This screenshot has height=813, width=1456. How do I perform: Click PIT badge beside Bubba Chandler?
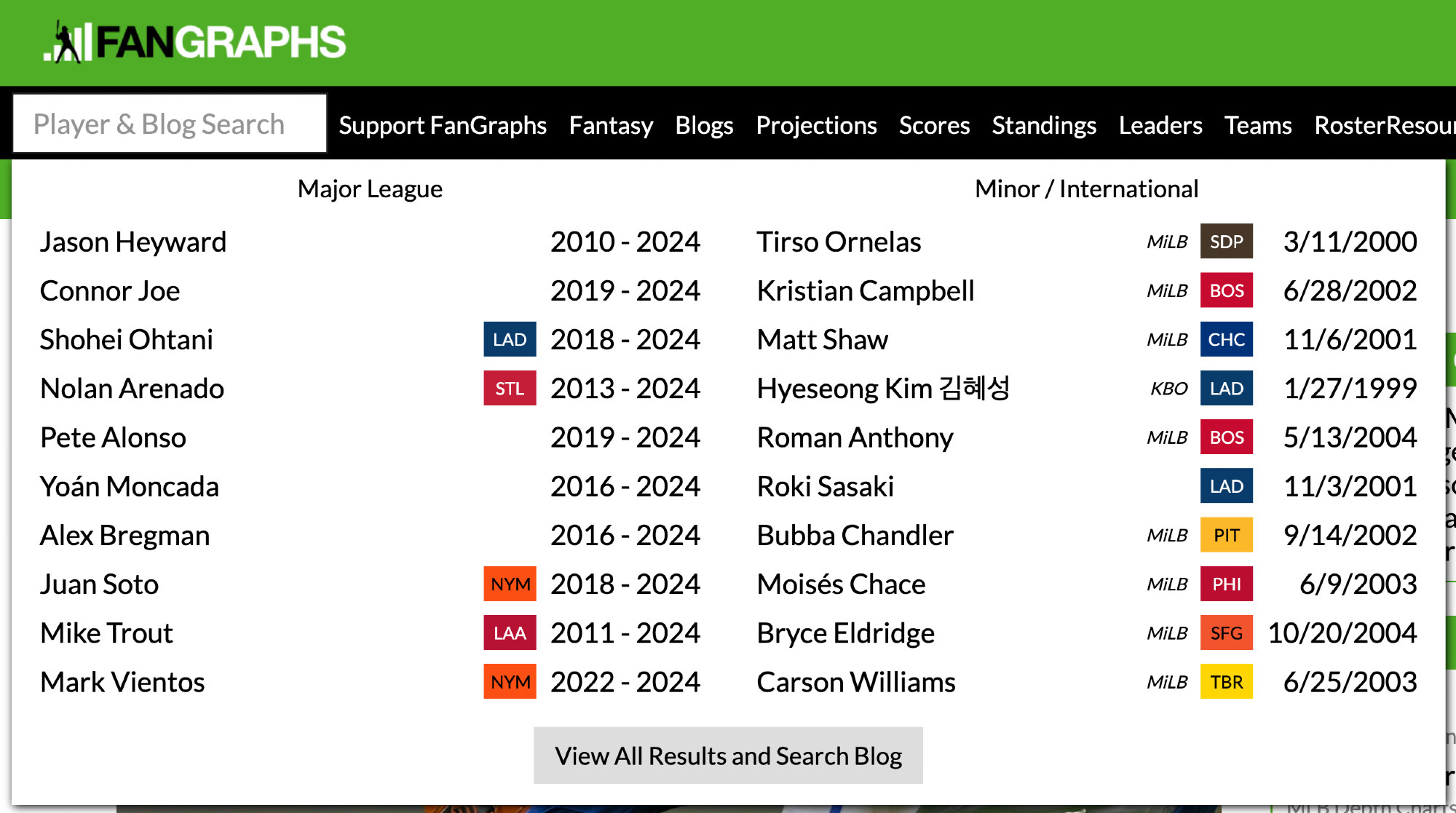1227,535
